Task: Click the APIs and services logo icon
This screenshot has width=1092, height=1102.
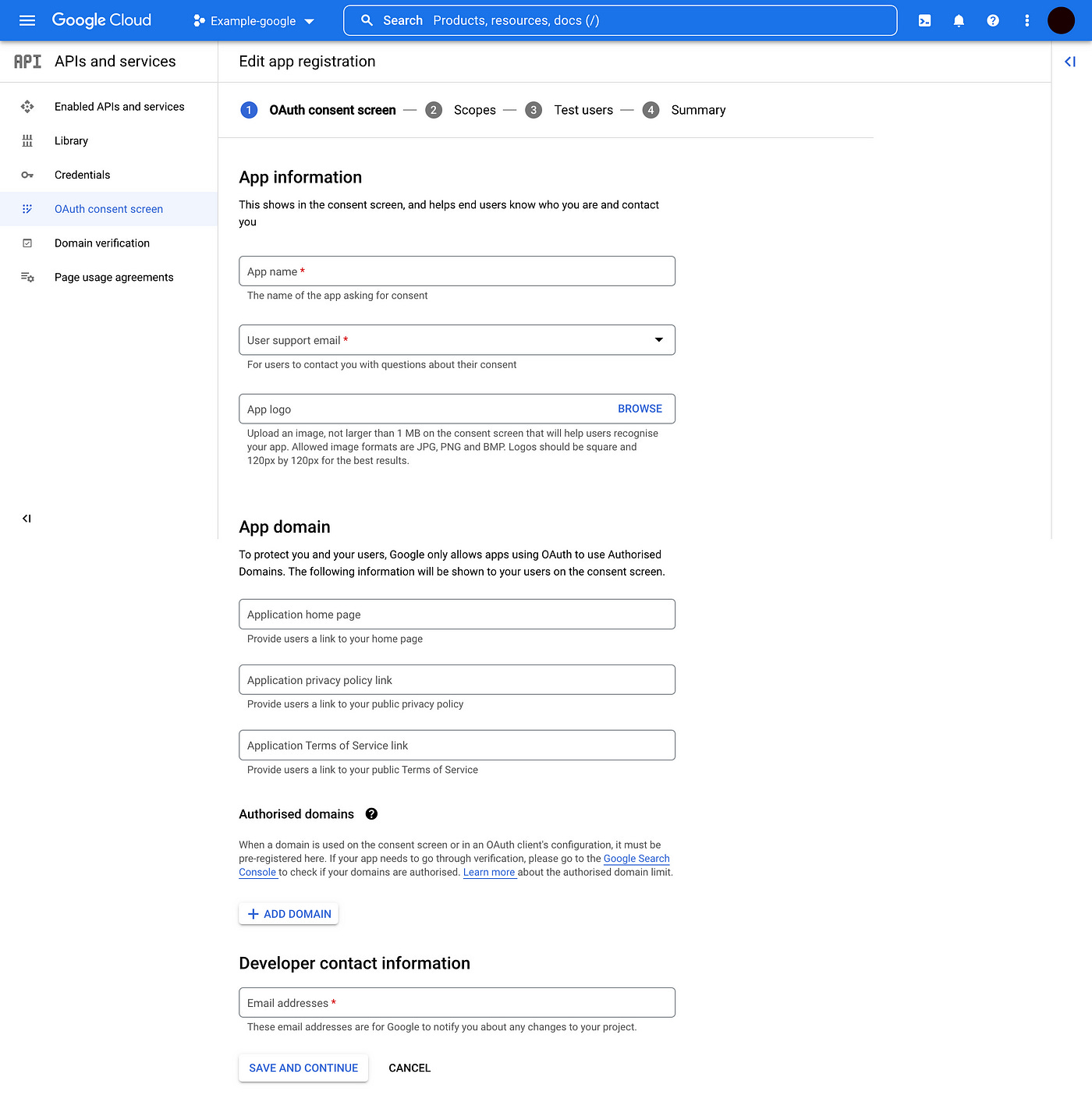Action: (27, 61)
